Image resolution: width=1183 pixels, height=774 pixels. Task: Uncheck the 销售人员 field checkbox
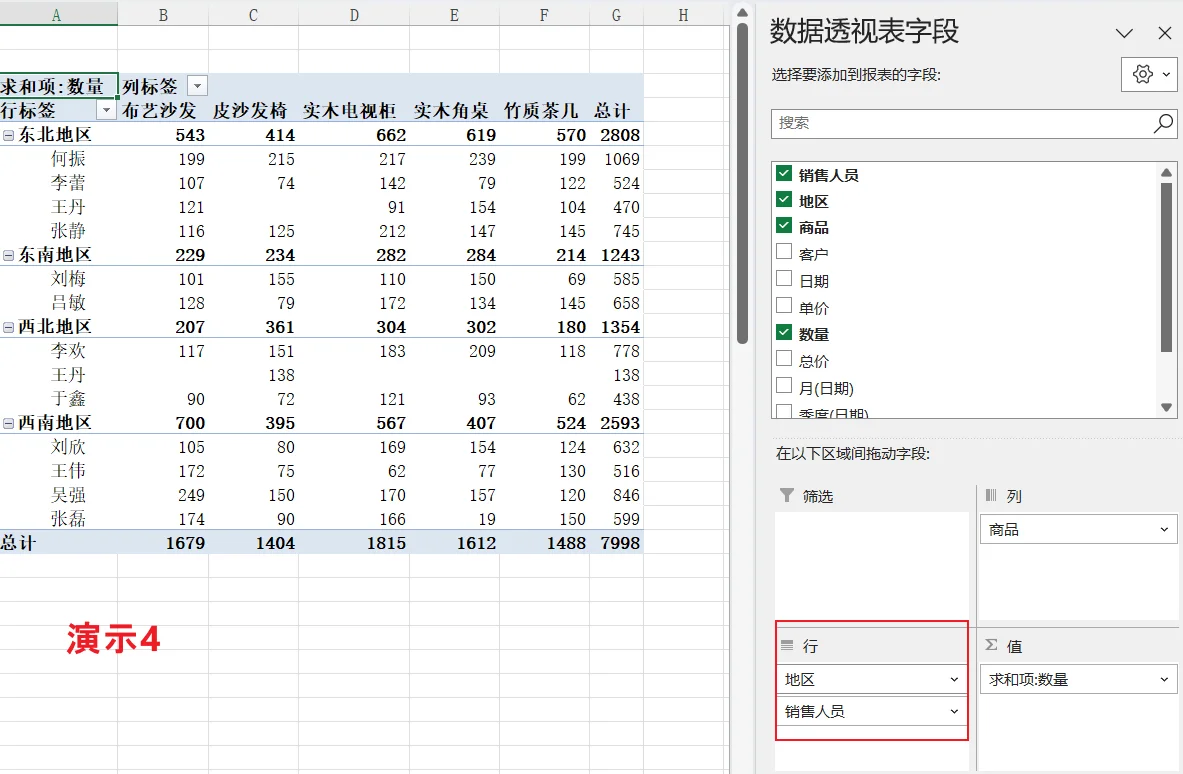pyautogui.click(x=784, y=174)
